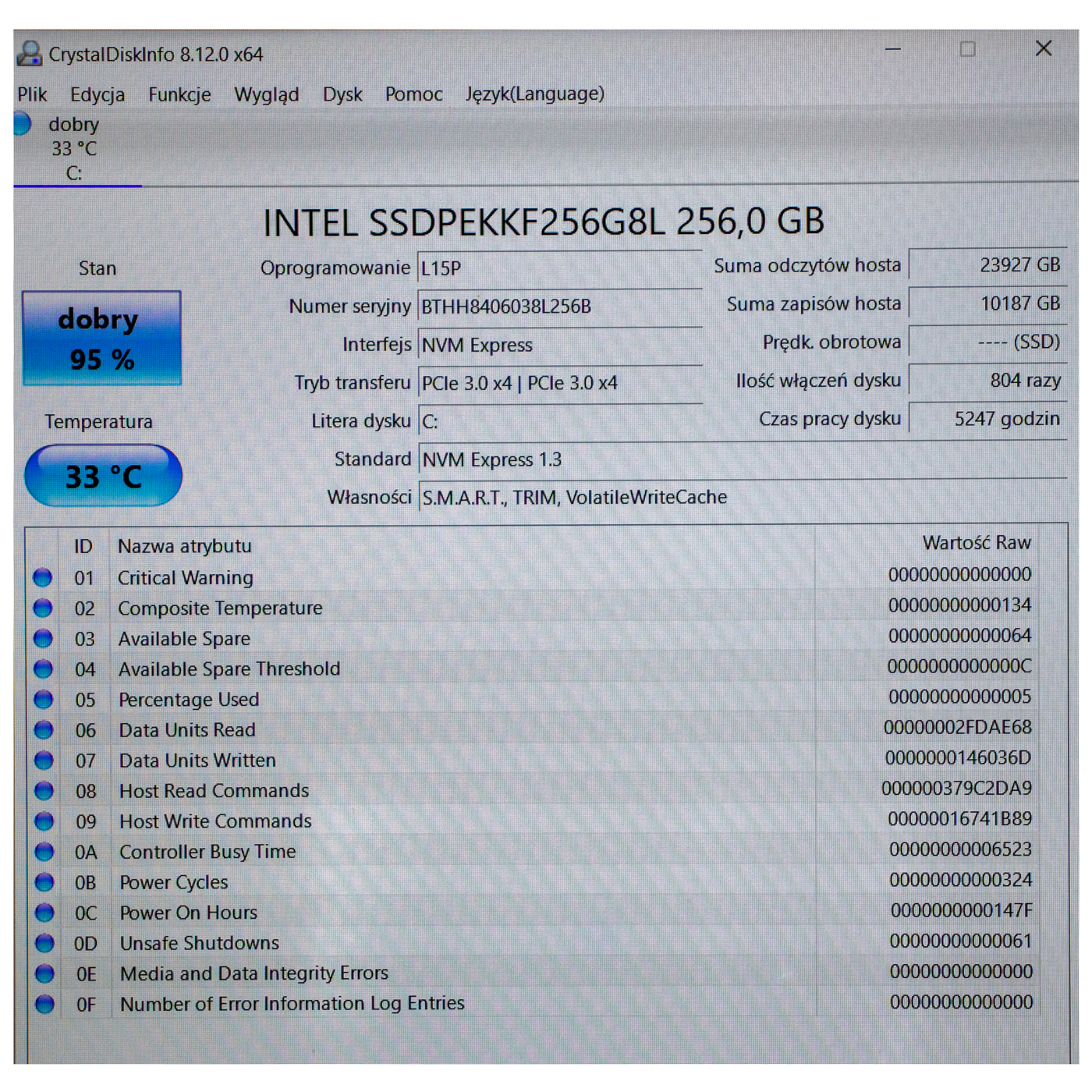1092x1092 pixels.
Task: Click the Oprogramowanie field showing L15P
Action: (x=559, y=268)
